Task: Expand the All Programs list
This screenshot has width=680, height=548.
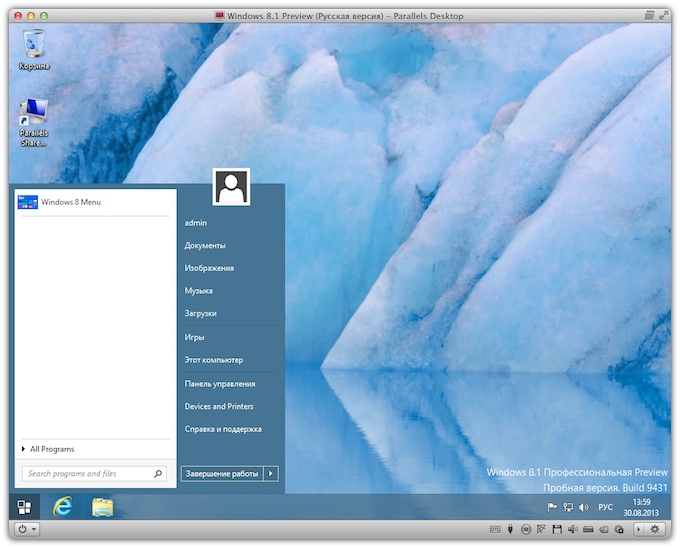Action: point(52,449)
